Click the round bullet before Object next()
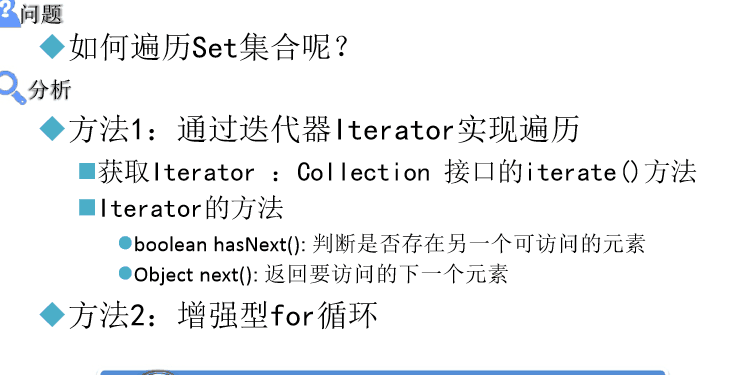The image size is (756, 375). pos(125,274)
